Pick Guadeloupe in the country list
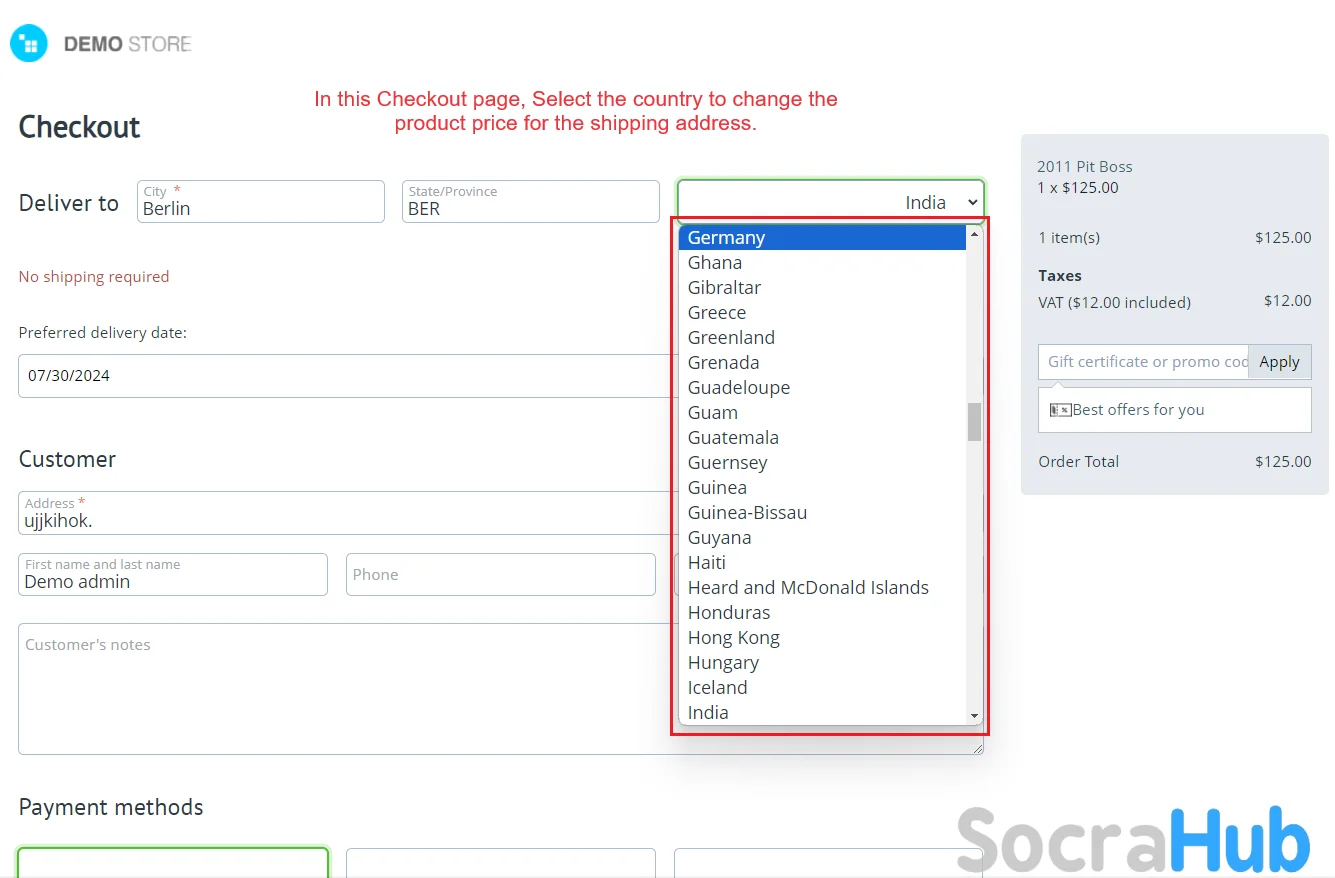The height and width of the screenshot is (878, 1335). pyautogui.click(x=822, y=387)
